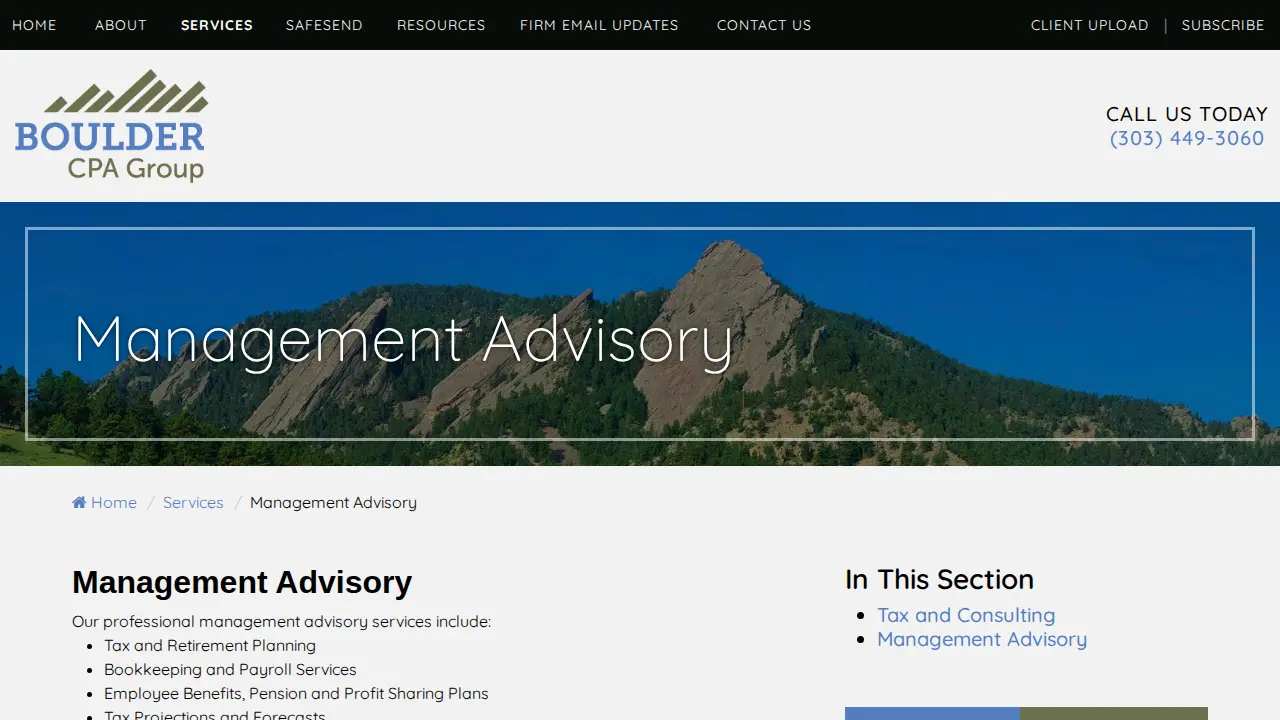The width and height of the screenshot is (1280, 720).
Task: Open the About menu item
Action: click(121, 25)
